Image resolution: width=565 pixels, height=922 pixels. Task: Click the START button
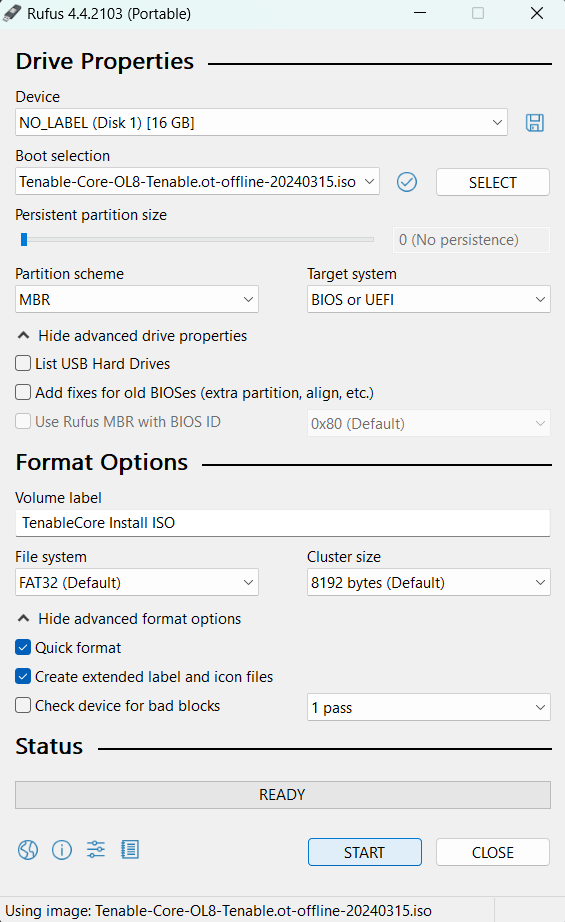(365, 852)
